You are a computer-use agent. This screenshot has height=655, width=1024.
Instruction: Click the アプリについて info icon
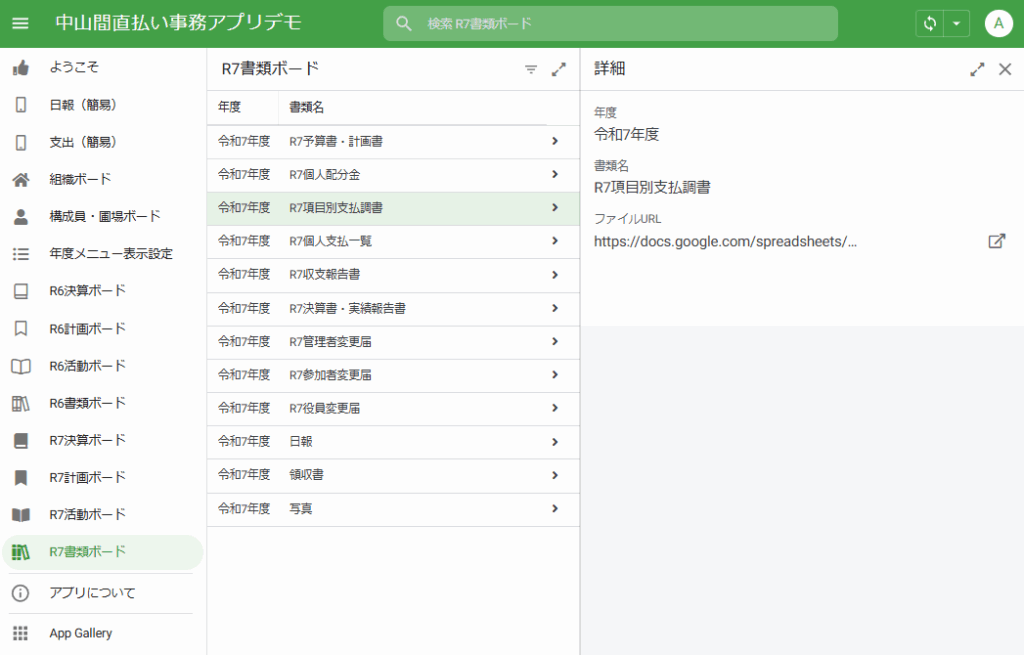(x=21, y=593)
